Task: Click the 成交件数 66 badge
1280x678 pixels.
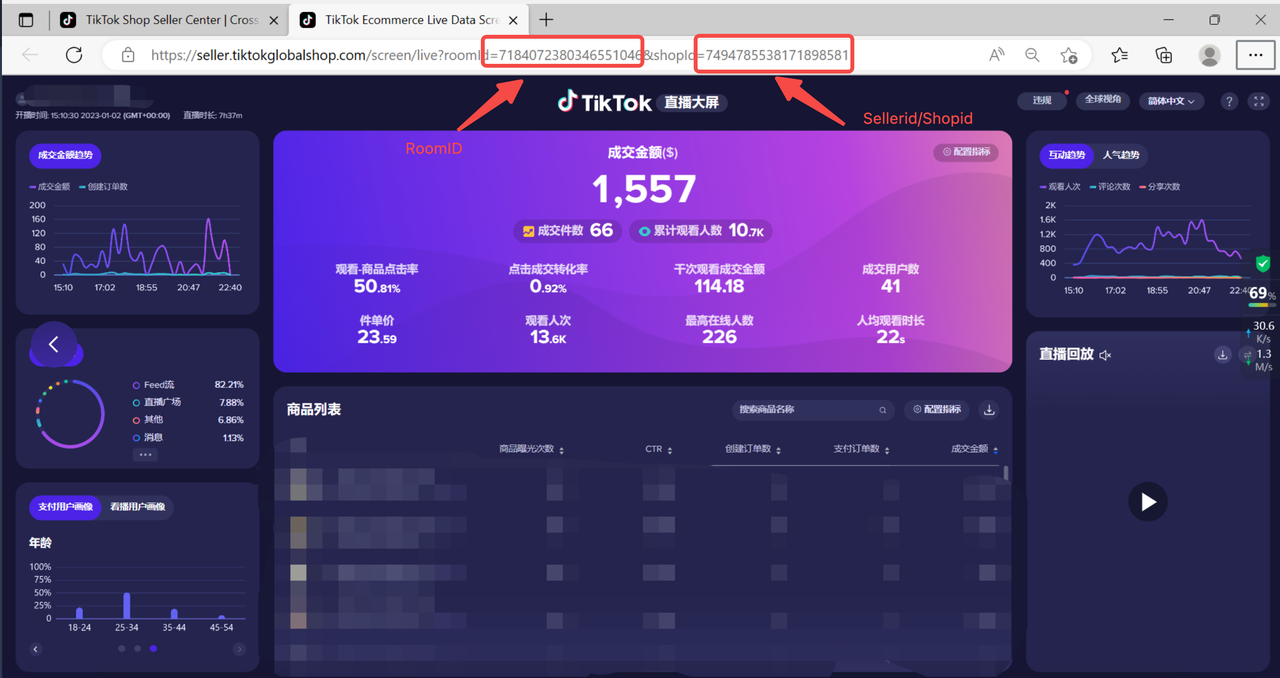Action: click(567, 231)
